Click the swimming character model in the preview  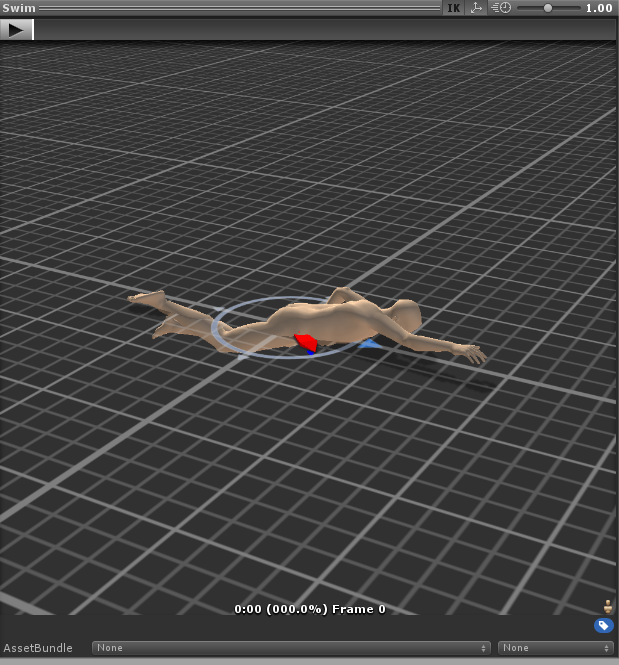click(322, 322)
